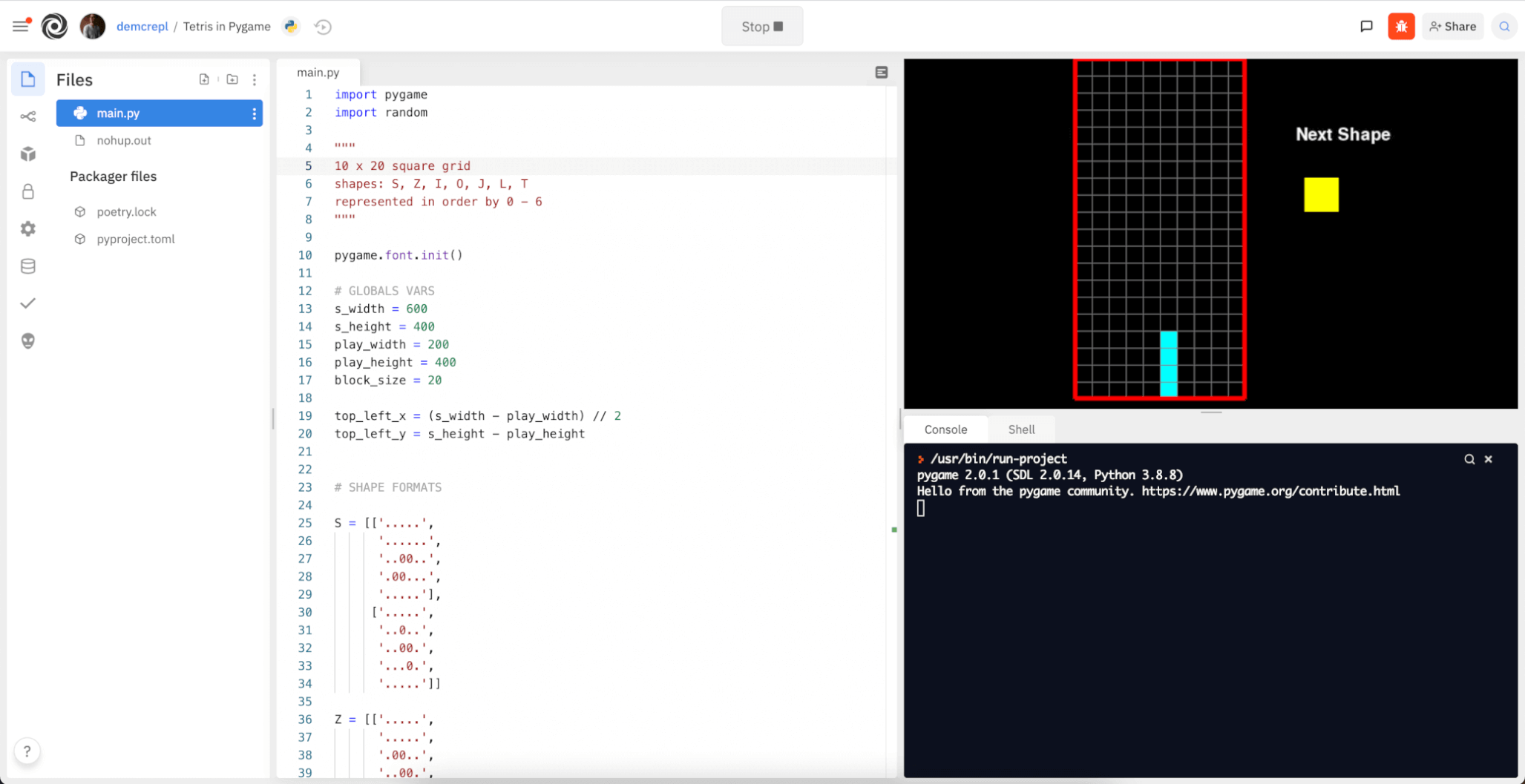Open the demcrepl profile link
Image resolution: width=1525 pixels, height=784 pixels.
142,27
